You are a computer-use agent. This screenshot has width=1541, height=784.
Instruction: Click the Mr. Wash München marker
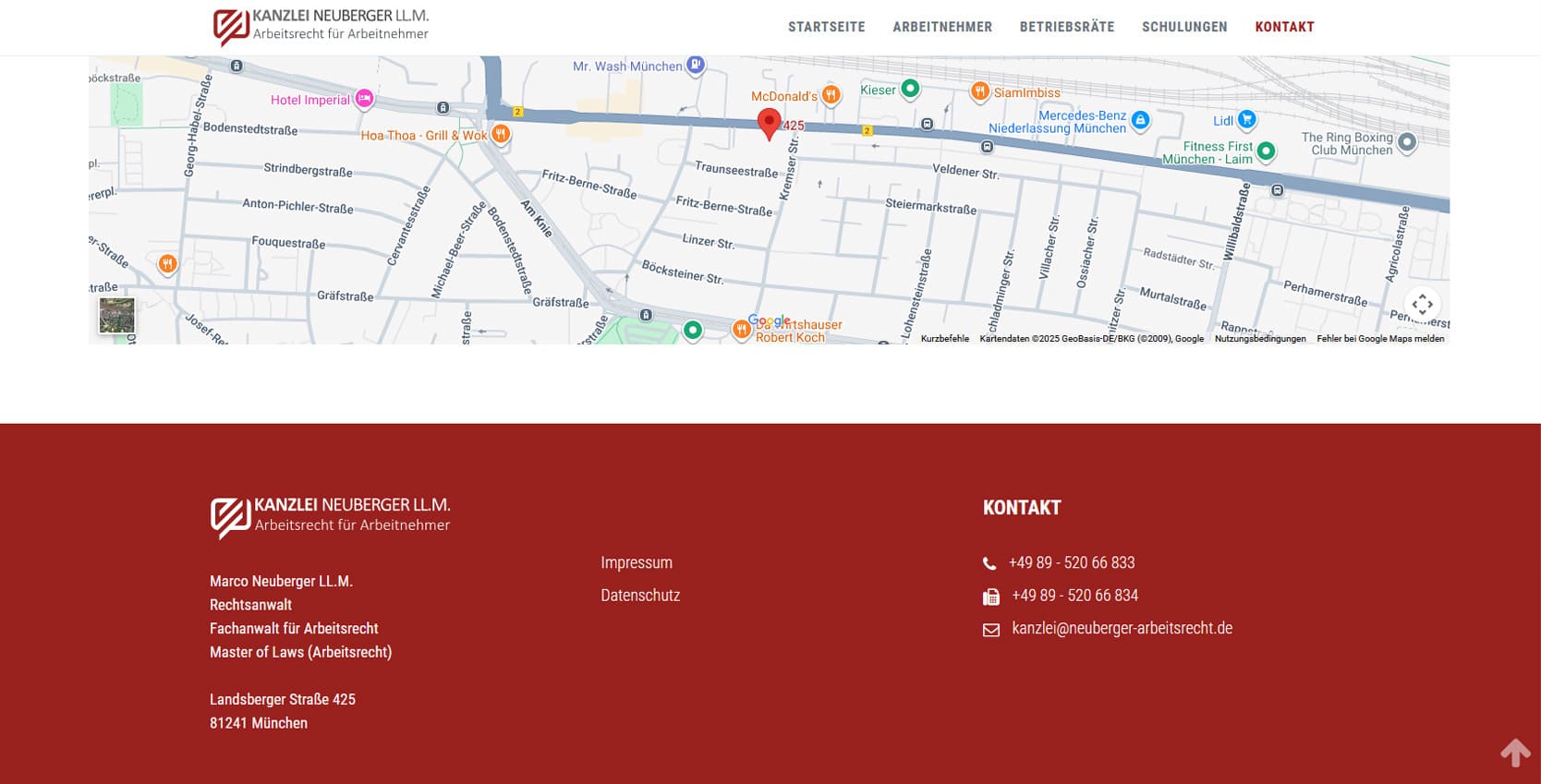click(x=696, y=65)
